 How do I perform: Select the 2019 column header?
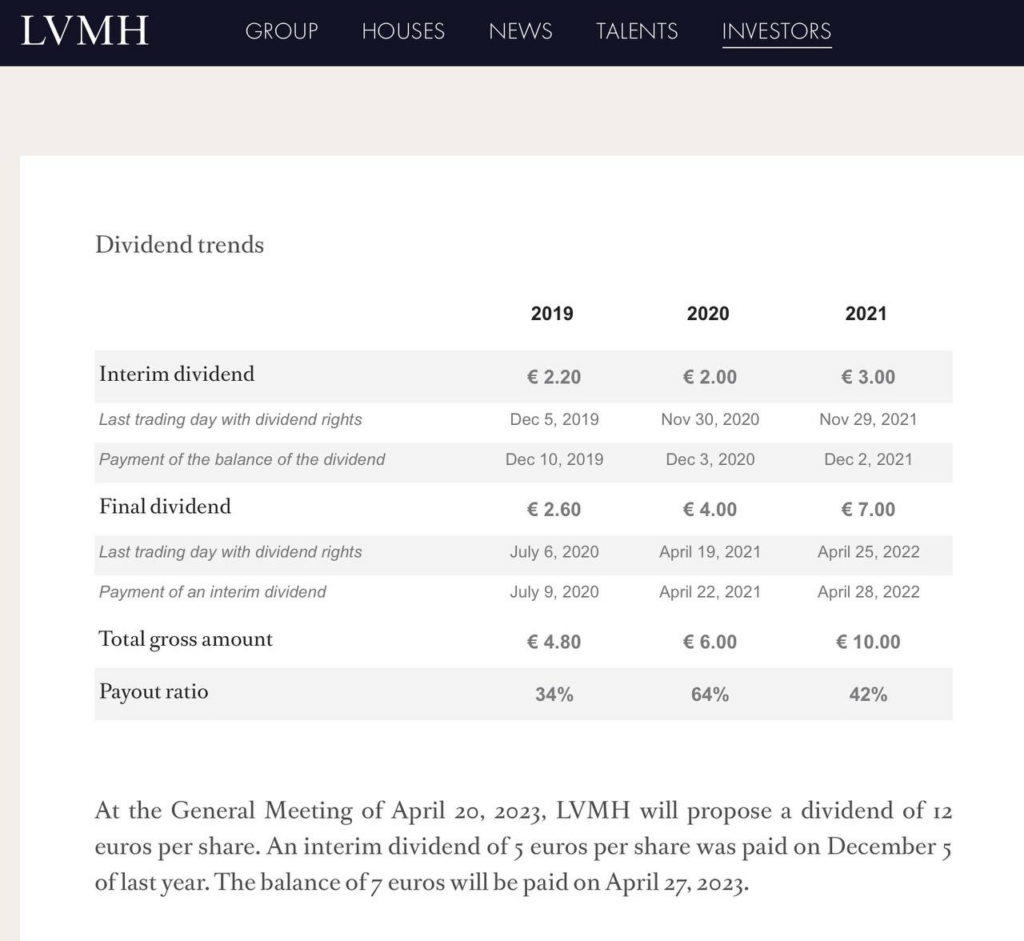tap(552, 313)
